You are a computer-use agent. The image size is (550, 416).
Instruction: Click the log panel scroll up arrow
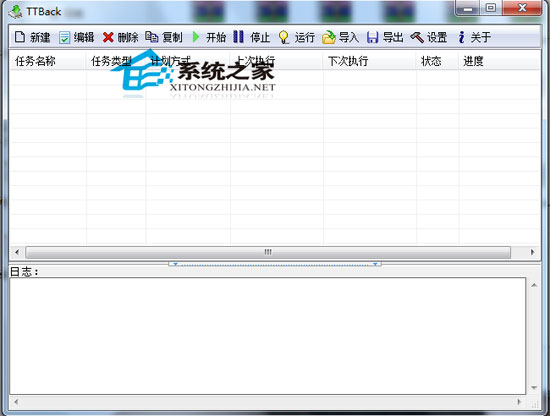(x=534, y=286)
